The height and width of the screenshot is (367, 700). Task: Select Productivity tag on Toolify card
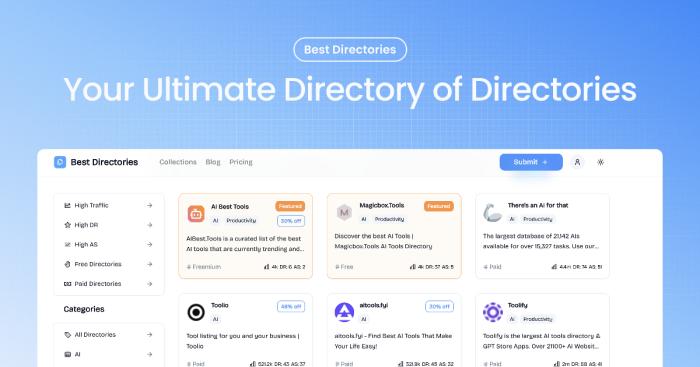point(538,319)
